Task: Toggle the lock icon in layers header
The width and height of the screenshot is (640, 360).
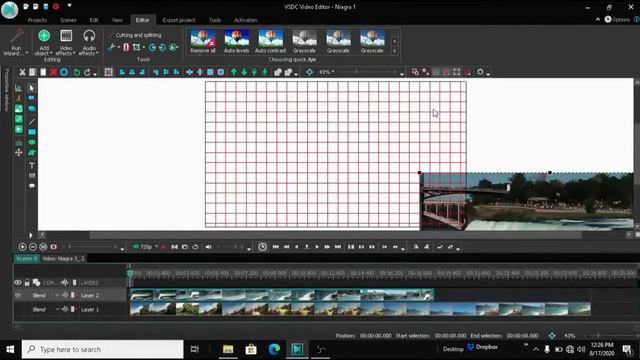Action: coord(27,282)
